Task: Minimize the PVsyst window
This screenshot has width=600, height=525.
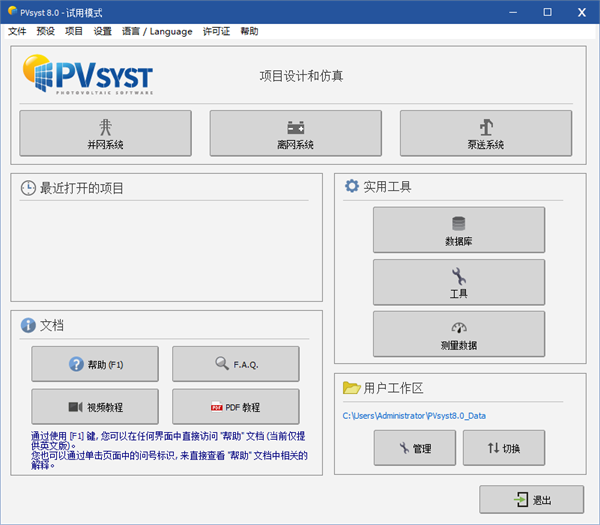Action: pyautogui.click(x=513, y=12)
